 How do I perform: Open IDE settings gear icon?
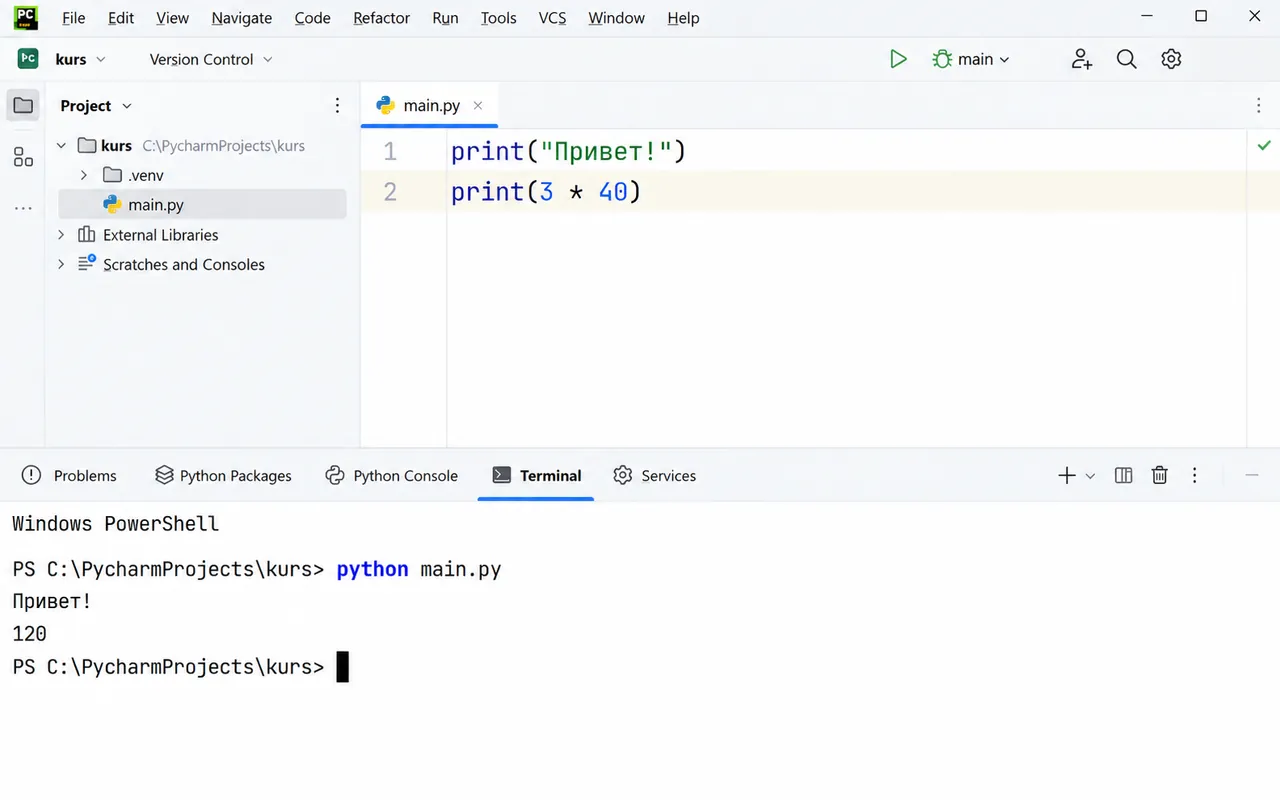1171,59
